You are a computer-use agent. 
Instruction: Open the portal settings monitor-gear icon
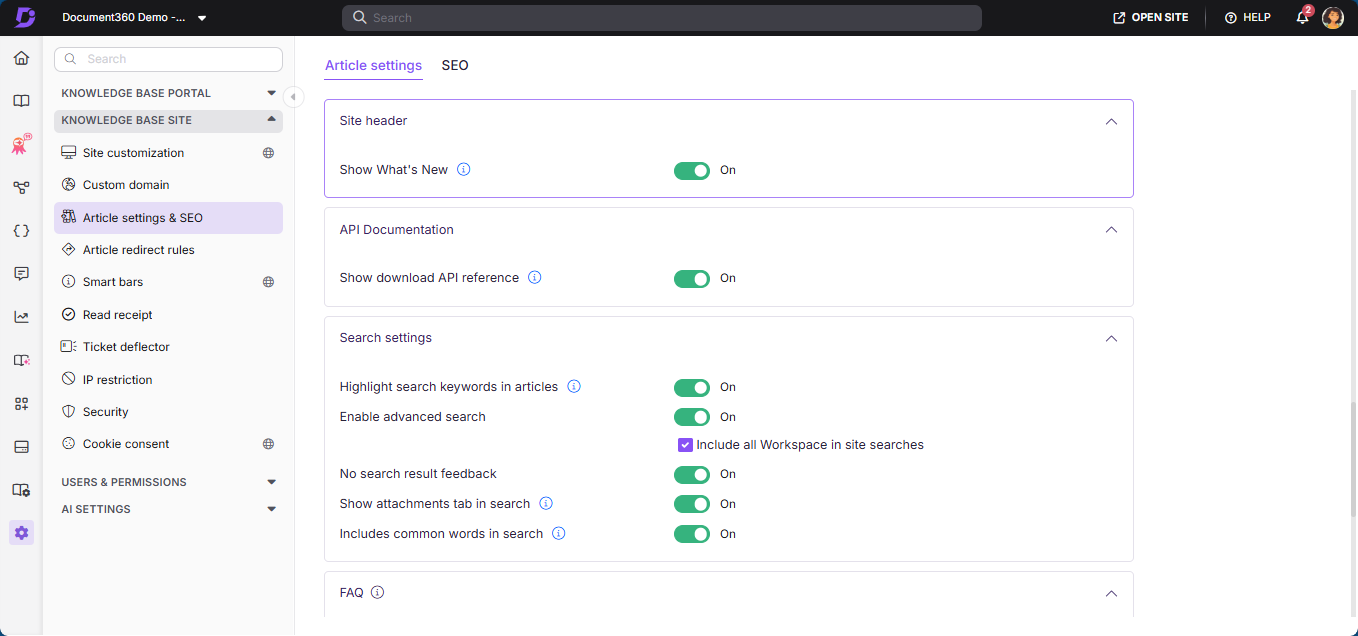(x=21, y=490)
